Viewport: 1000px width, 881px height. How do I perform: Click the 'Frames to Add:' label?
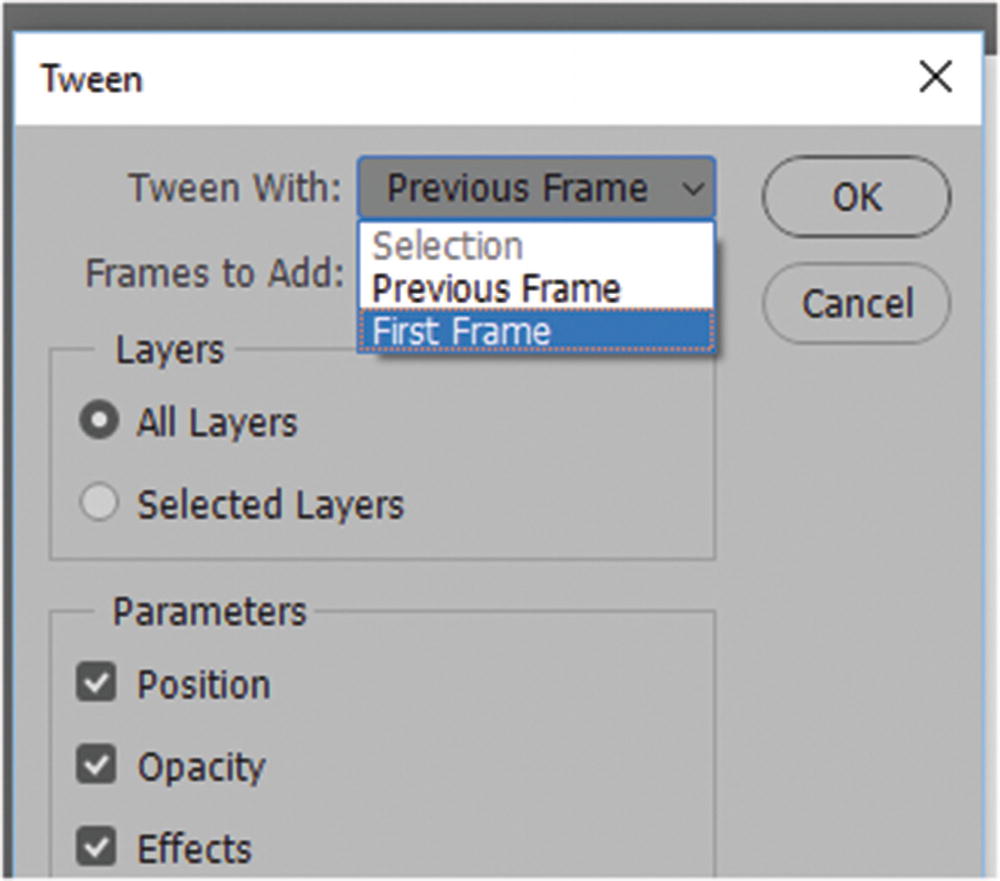pyautogui.click(x=215, y=273)
